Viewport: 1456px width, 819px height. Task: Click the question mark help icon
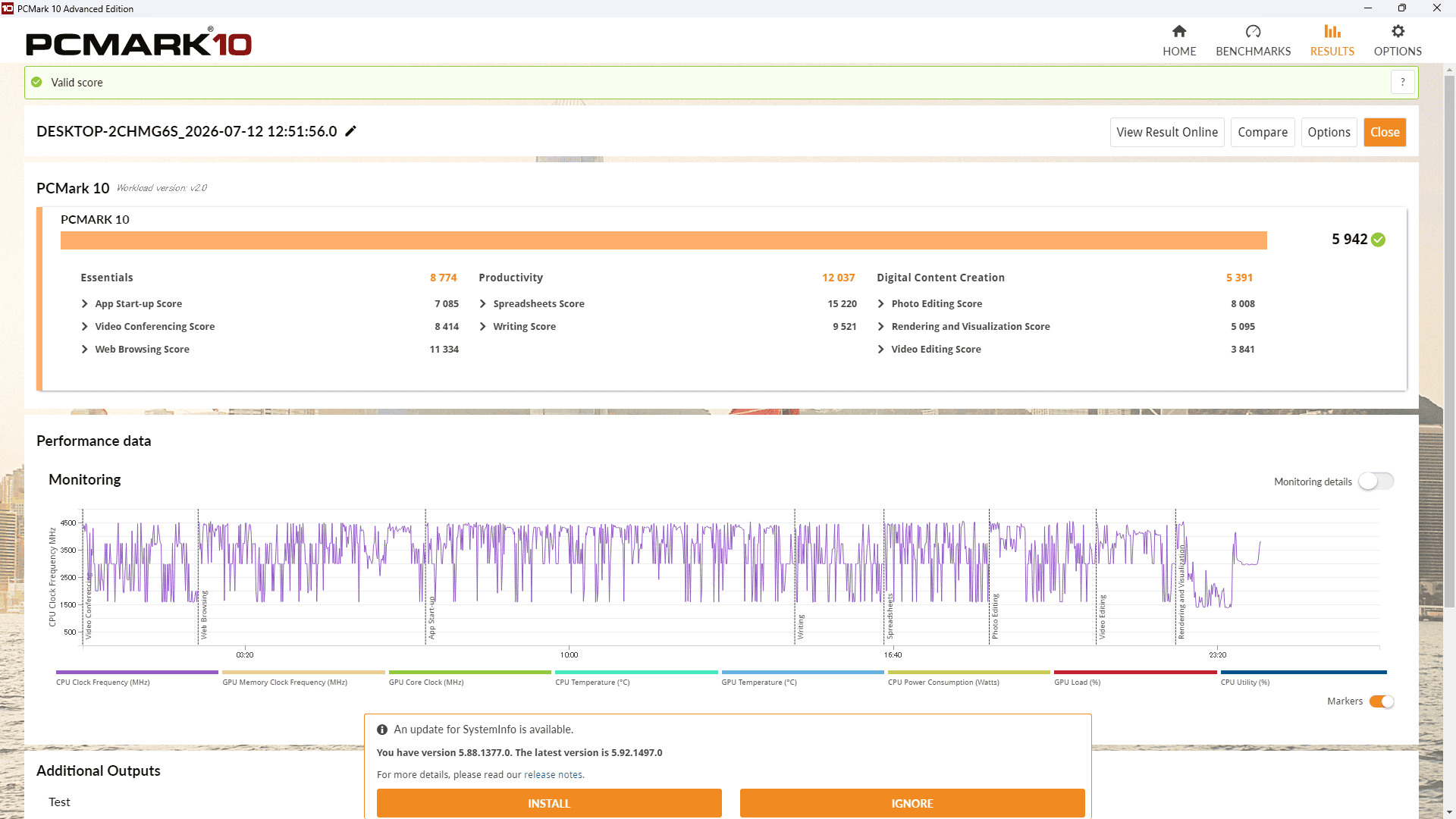[1403, 82]
